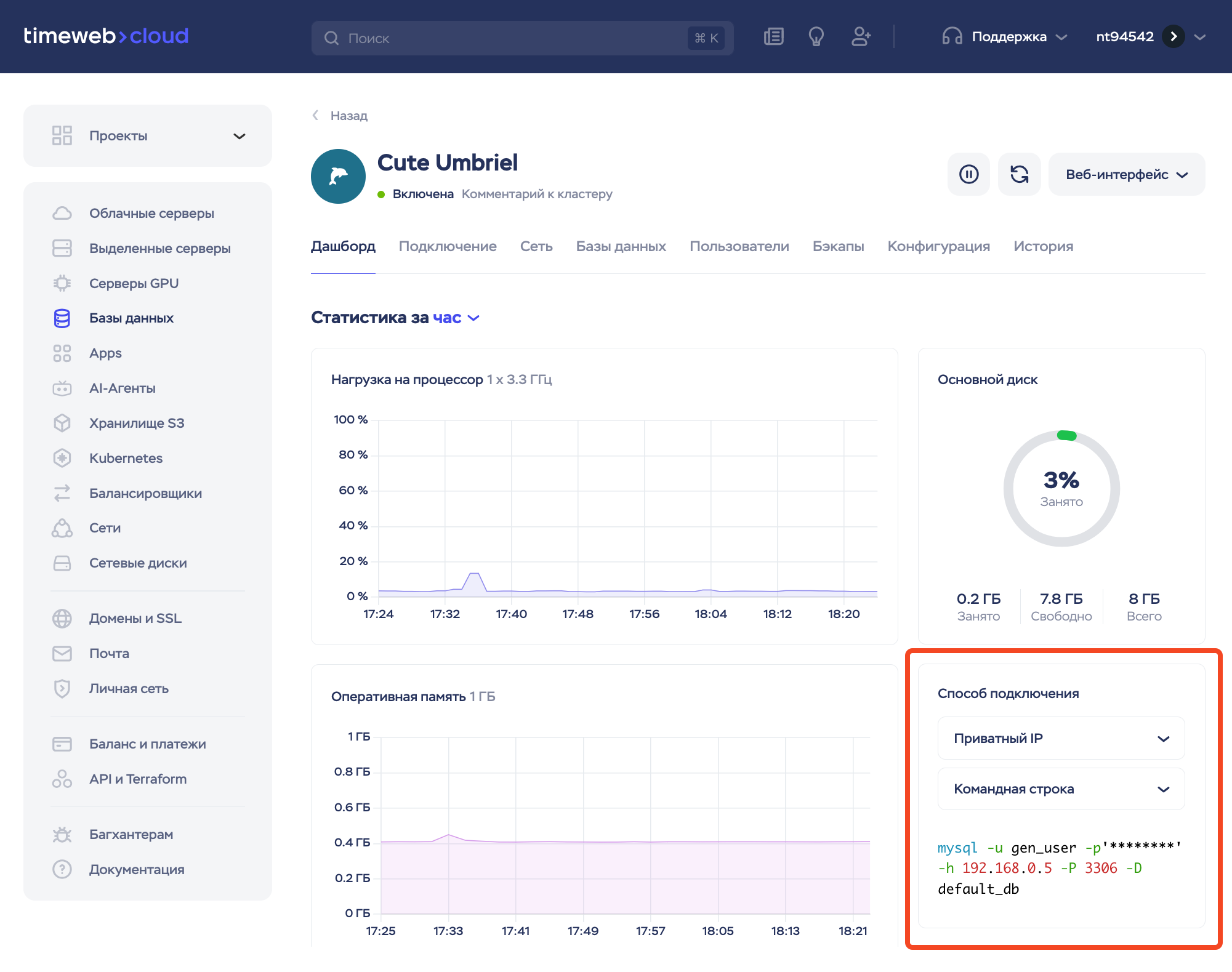Click the restart cluster refresh icon
Viewport: 1232px width, 972px height.
click(x=1019, y=174)
